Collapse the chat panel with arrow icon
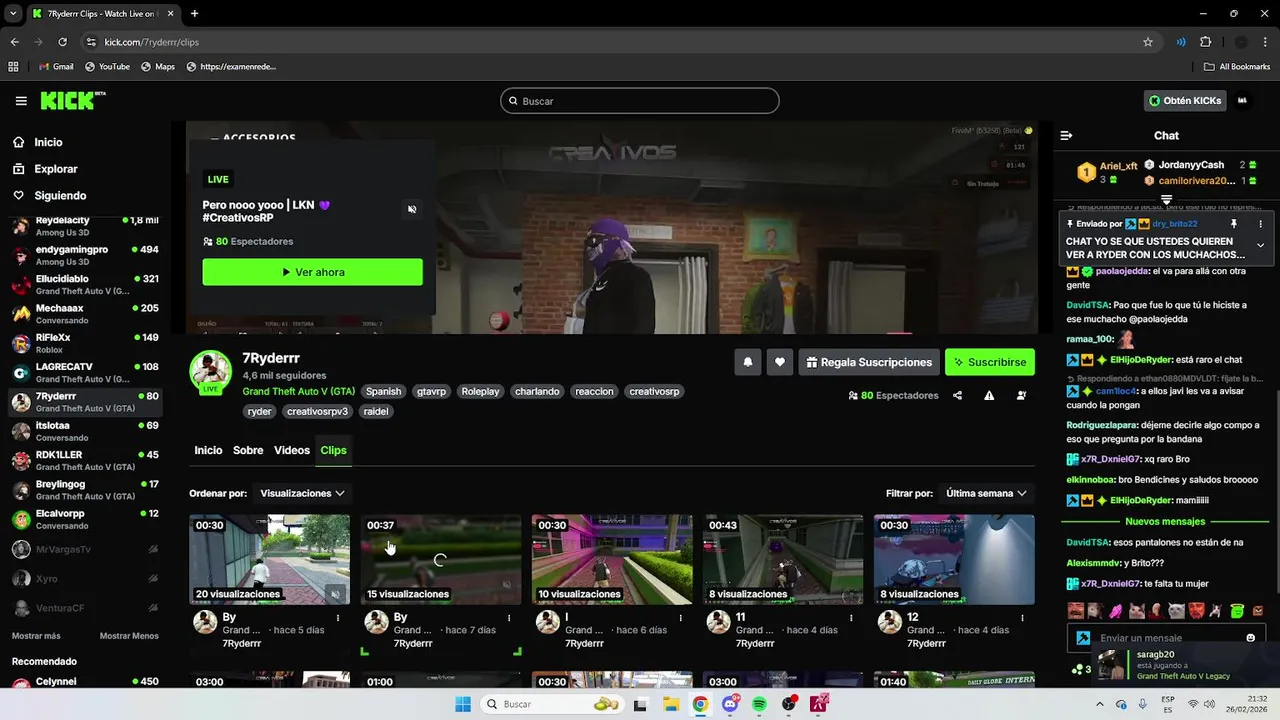The height and width of the screenshot is (720, 1280). [x=1066, y=135]
